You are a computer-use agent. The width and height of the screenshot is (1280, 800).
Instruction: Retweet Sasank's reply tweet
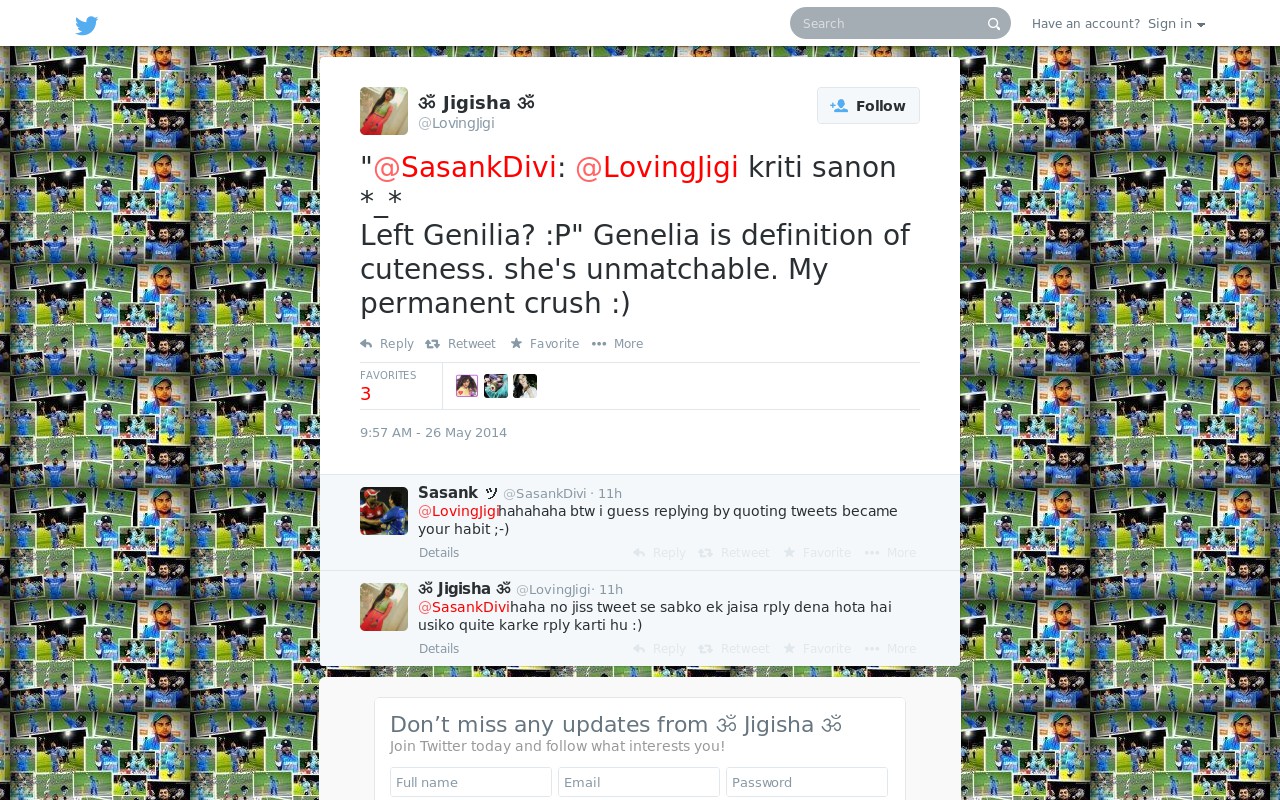click(734, 553)
